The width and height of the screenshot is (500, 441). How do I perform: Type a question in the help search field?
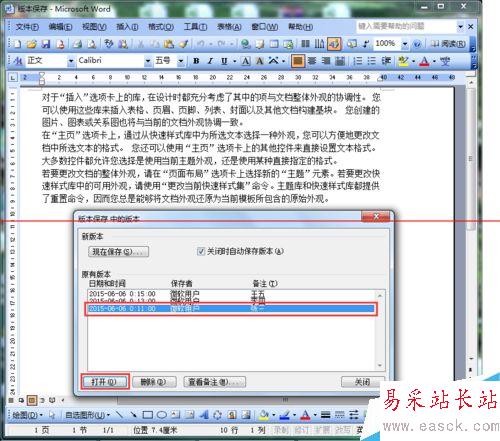(x=407, y=26)
